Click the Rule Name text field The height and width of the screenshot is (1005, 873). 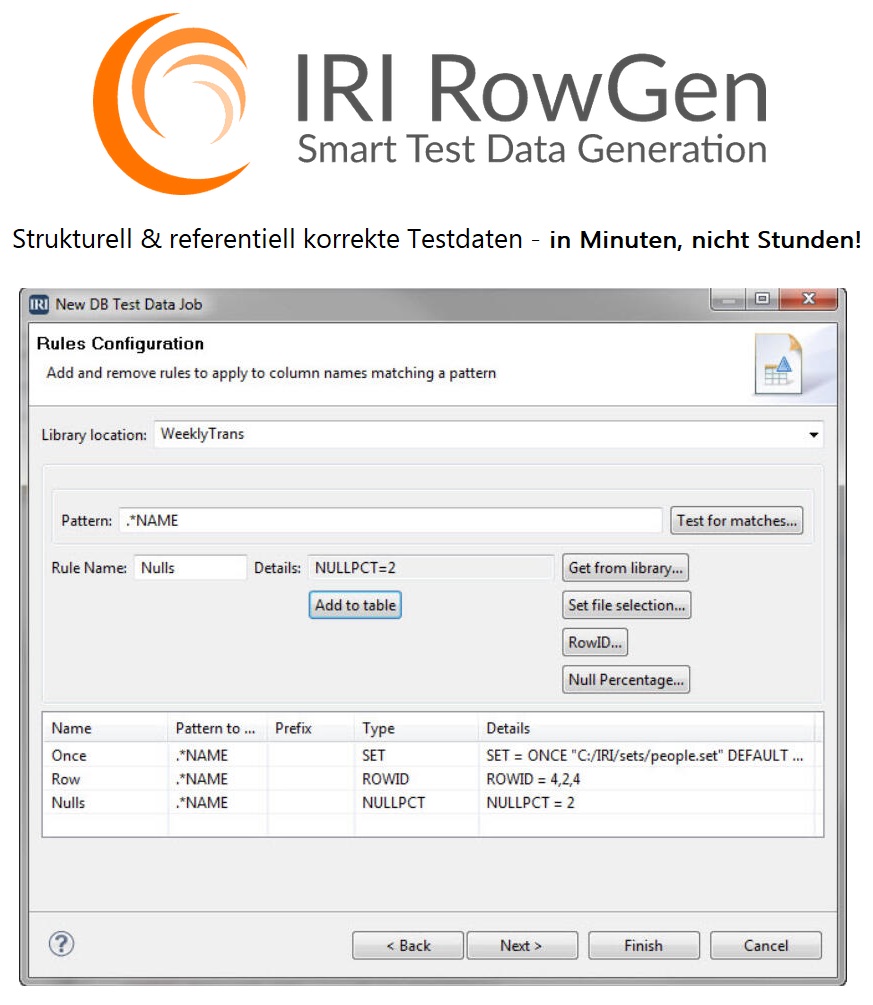click(x=190, y=568)
